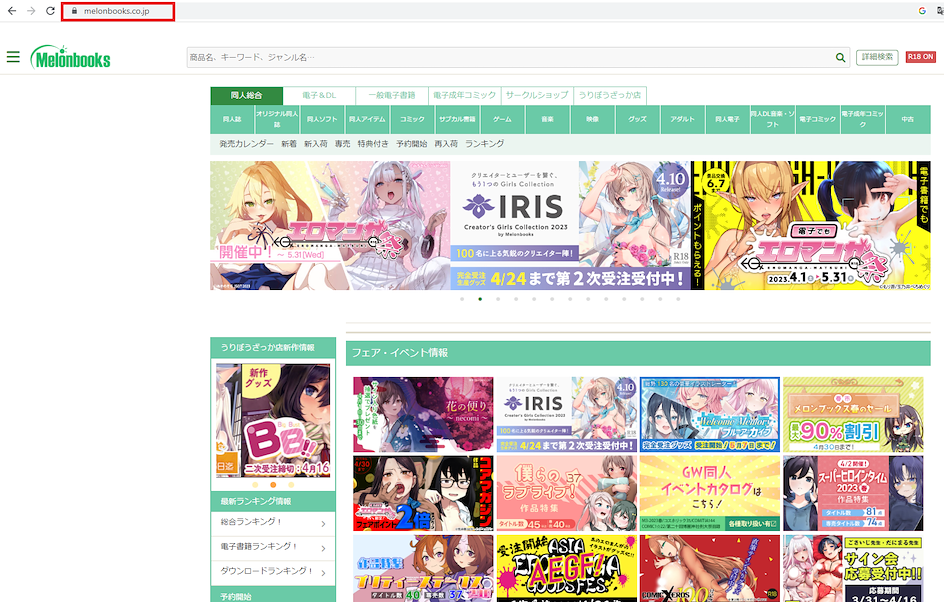Open the 新作グッズ sidebar banner
This screenshot has width=944, height=602.
(273, 420)
